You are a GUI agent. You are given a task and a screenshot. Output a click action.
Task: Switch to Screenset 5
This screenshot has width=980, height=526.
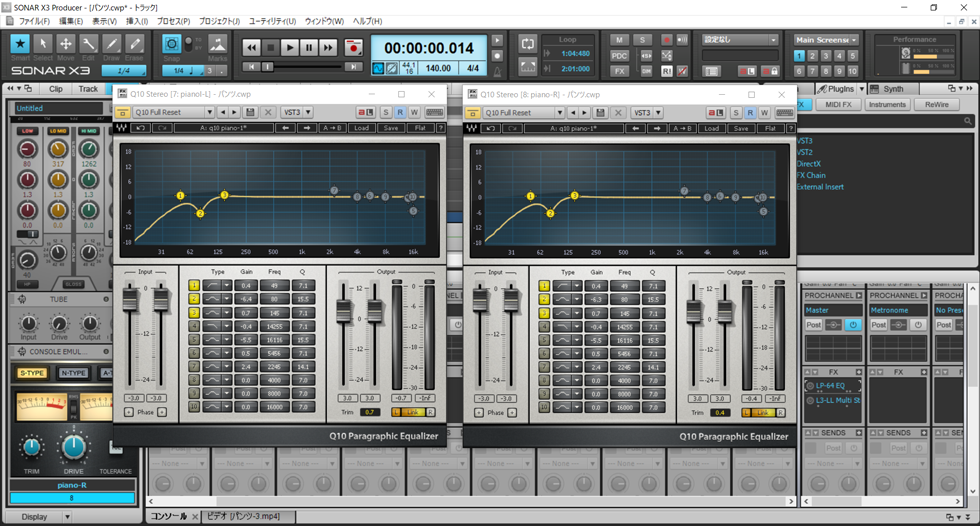coord(852,56)
